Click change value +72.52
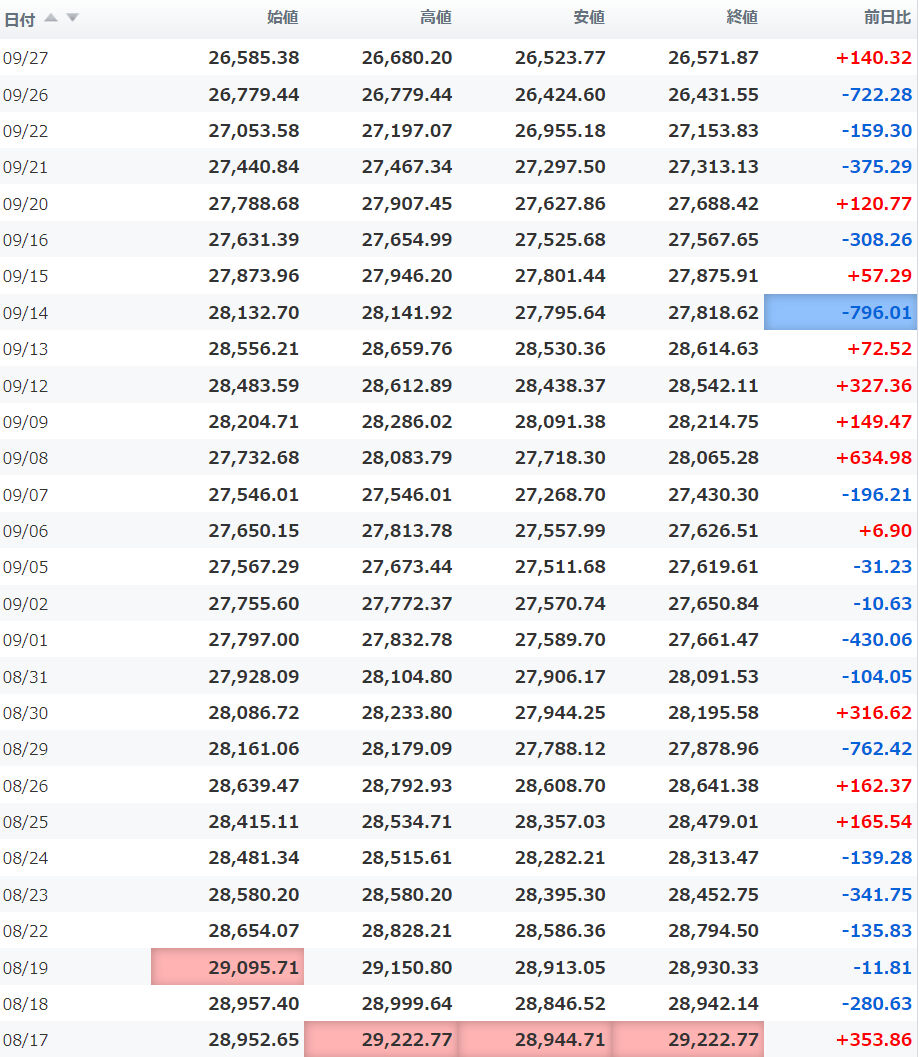The width and height of the screenshot is (919, 1057). [x=880, y=349]
